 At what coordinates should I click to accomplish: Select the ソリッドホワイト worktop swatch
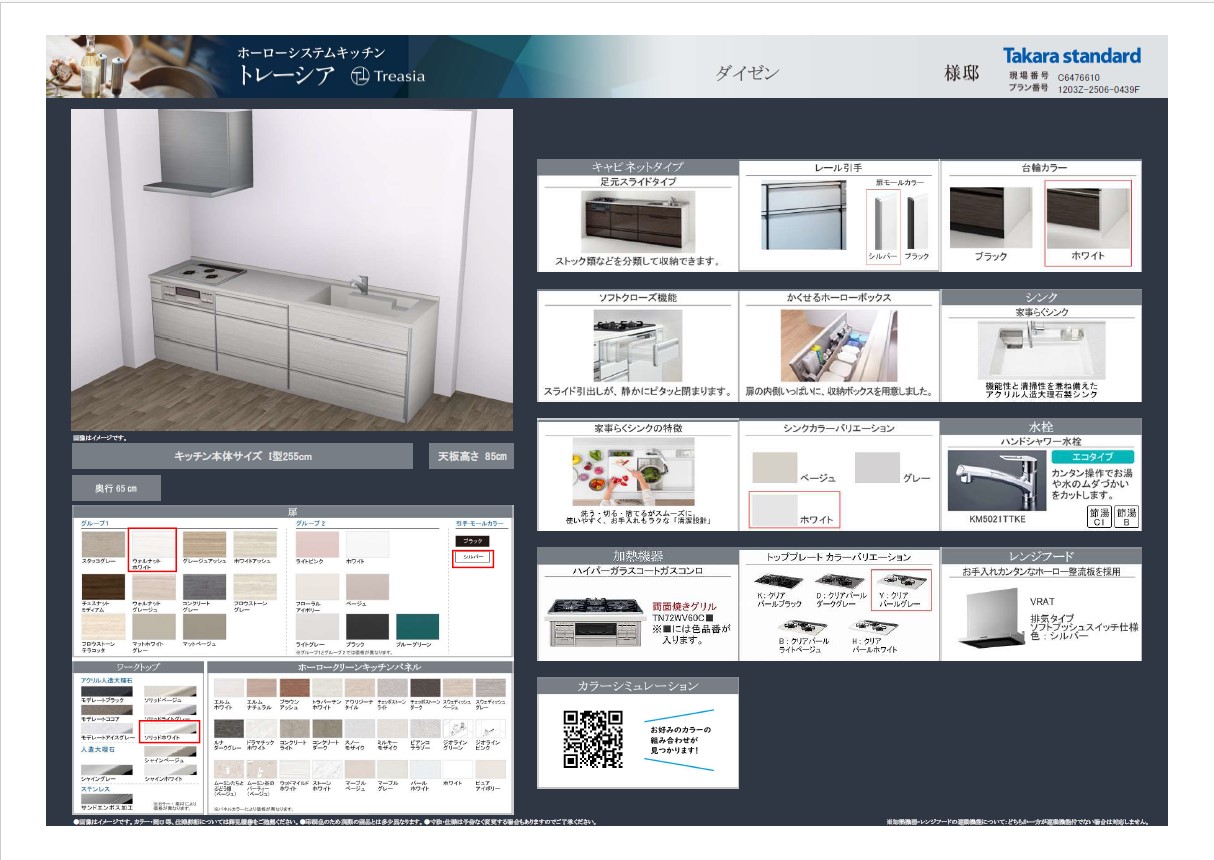170,729
